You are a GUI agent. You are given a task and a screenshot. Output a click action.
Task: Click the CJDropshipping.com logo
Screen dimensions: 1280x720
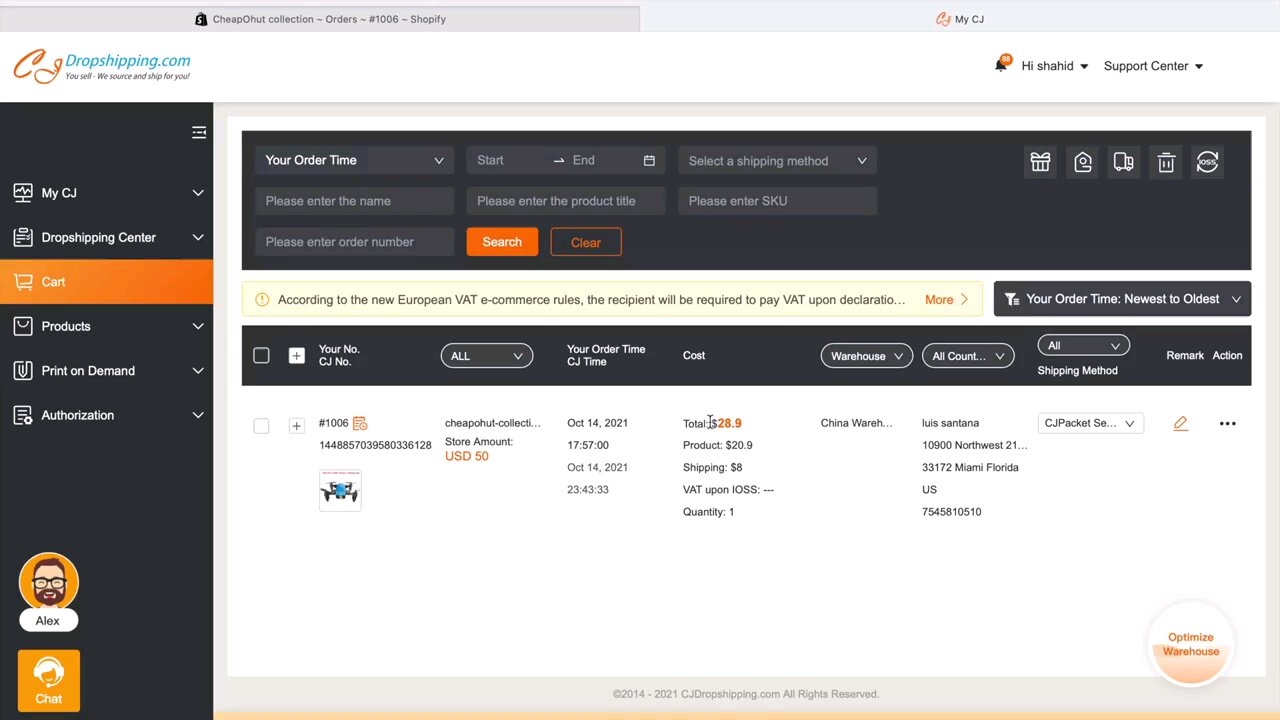102,66
